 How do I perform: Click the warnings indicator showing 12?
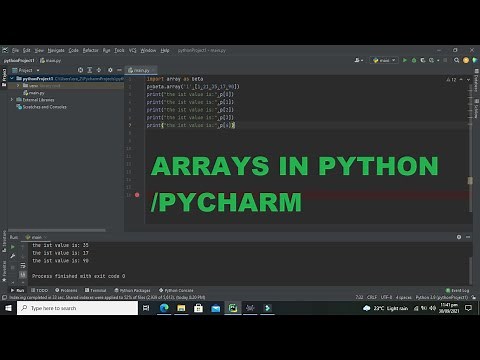[452, 80]
